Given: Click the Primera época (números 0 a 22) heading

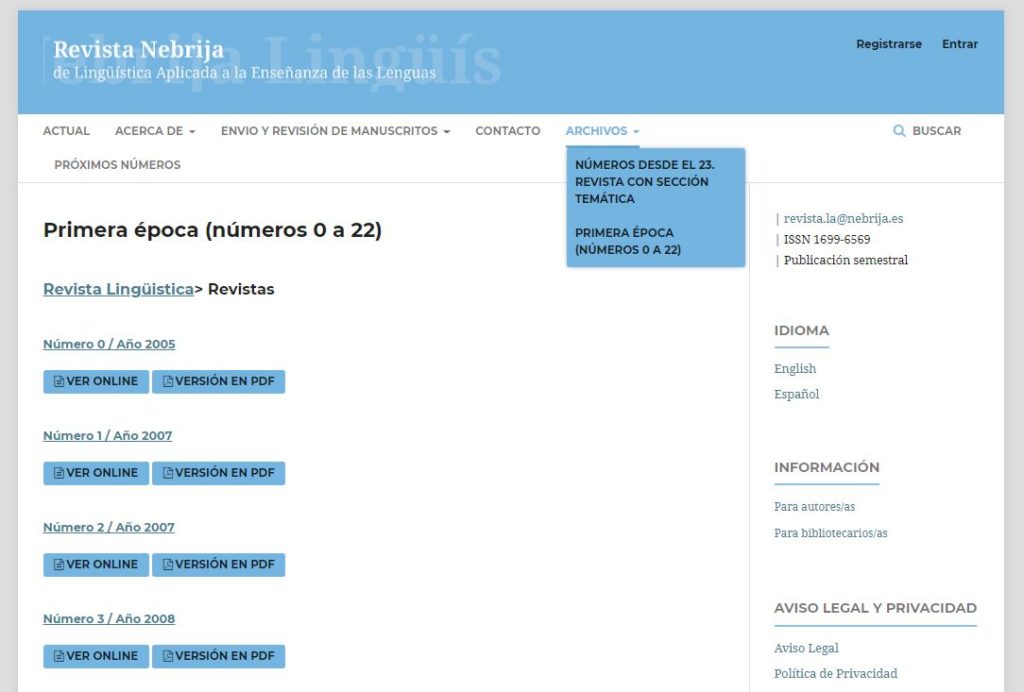Looking at the screenshot, I should click(x=212, y=230).
